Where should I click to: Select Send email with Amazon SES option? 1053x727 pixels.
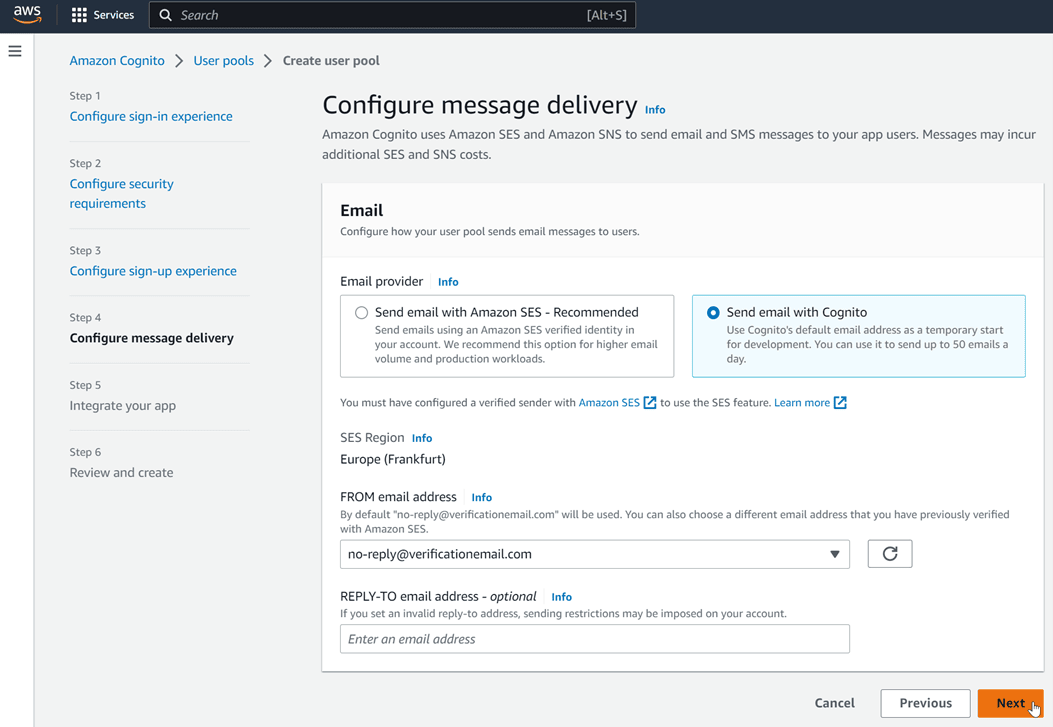(361, 312)
